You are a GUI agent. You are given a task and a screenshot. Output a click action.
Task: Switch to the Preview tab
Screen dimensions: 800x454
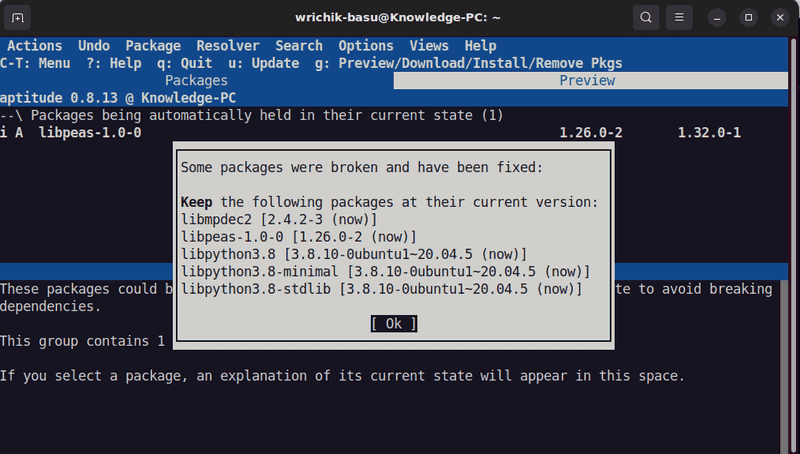tap(587, 81)
